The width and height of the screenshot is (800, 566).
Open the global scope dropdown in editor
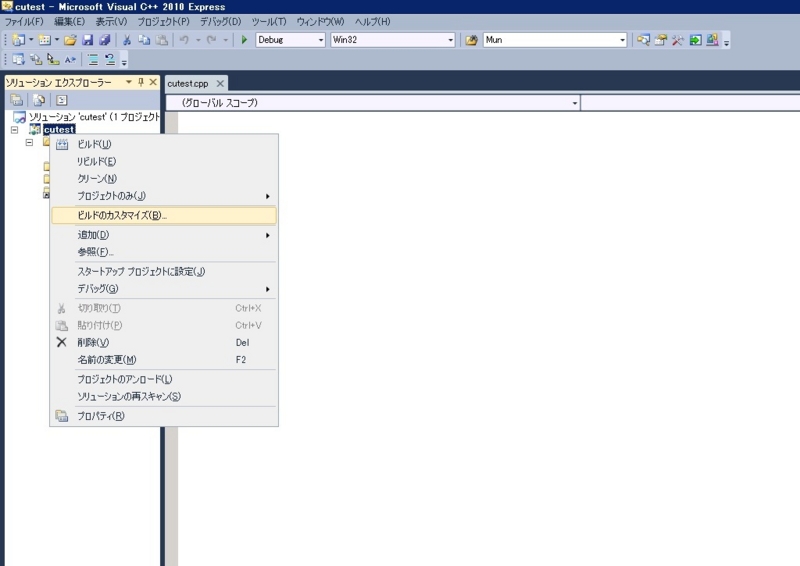tap(574, 103)
